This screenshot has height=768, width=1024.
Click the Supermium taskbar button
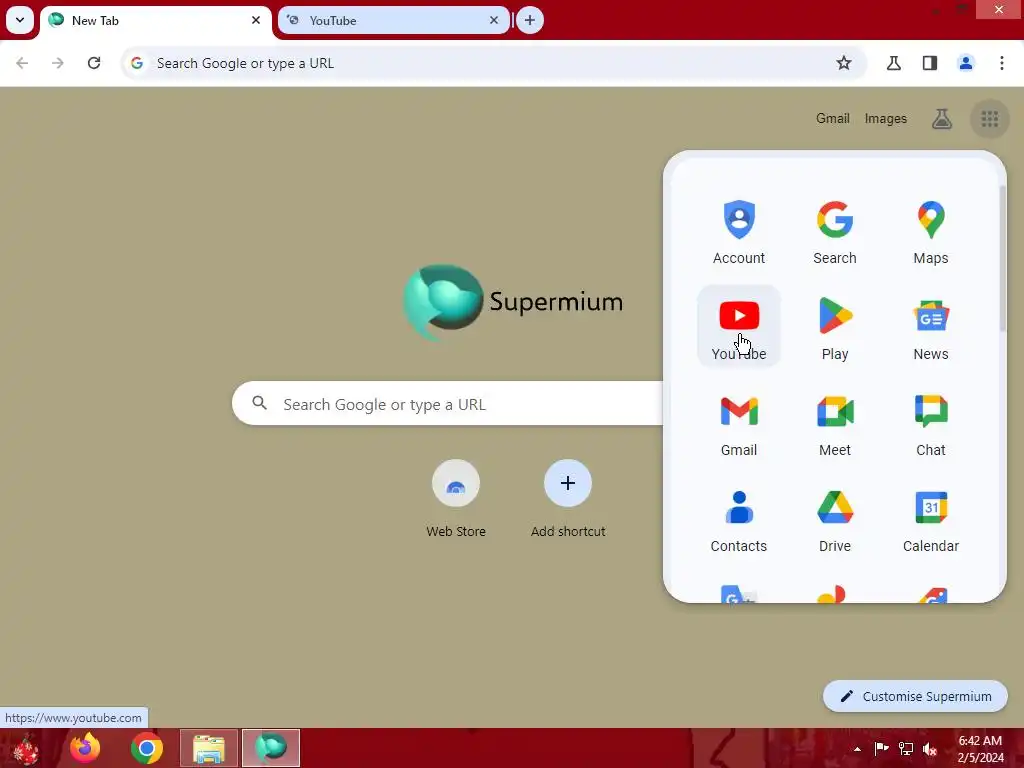271,748
